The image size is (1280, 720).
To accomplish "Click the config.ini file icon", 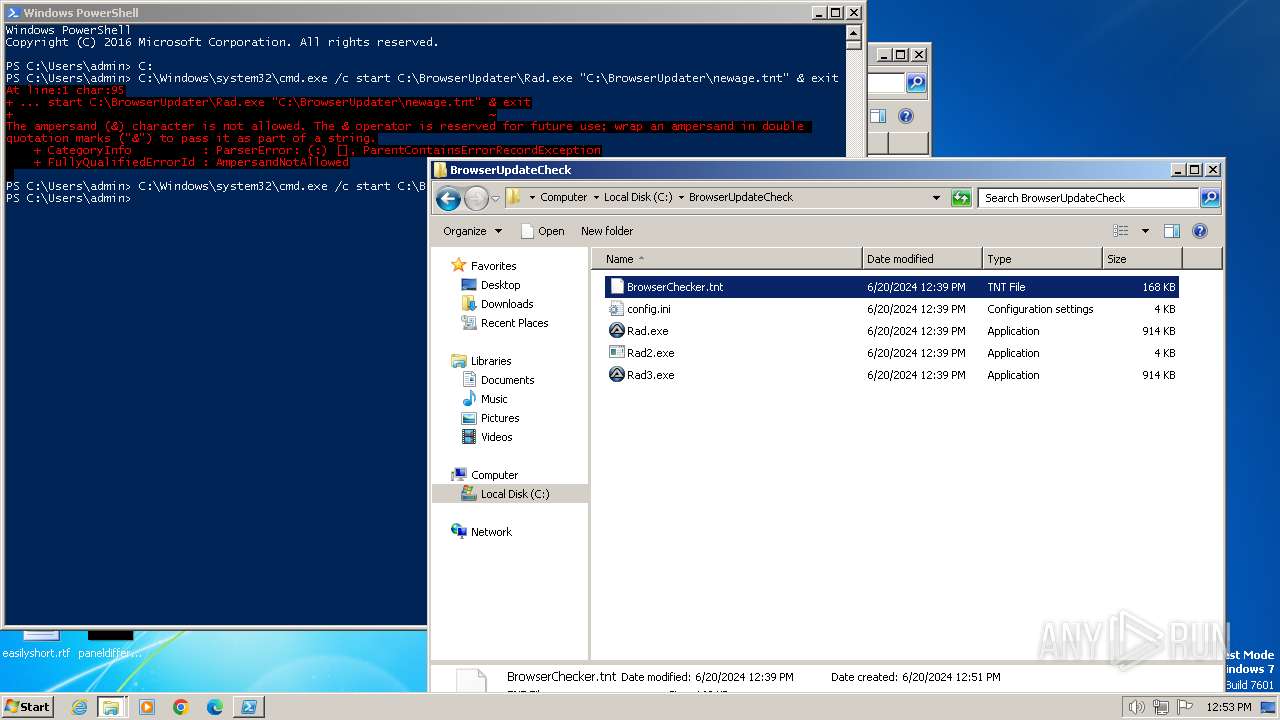I will pos(617,309).
